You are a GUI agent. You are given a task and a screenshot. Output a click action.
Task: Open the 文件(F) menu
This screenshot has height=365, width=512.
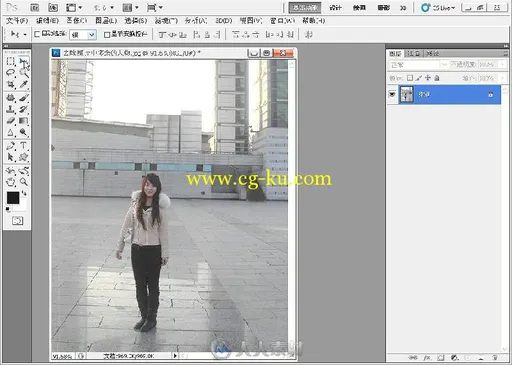[17, 21]
